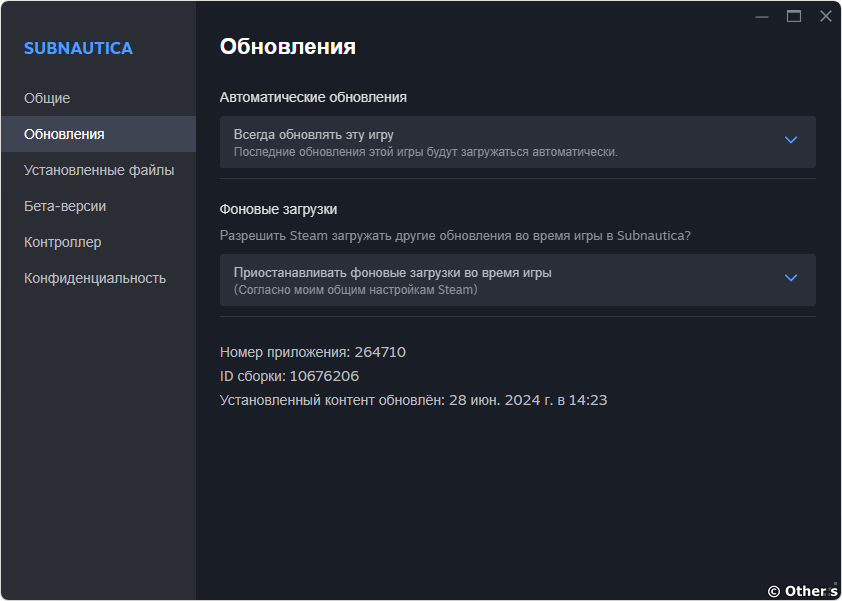Open the Общие settings section

point(98,98)
